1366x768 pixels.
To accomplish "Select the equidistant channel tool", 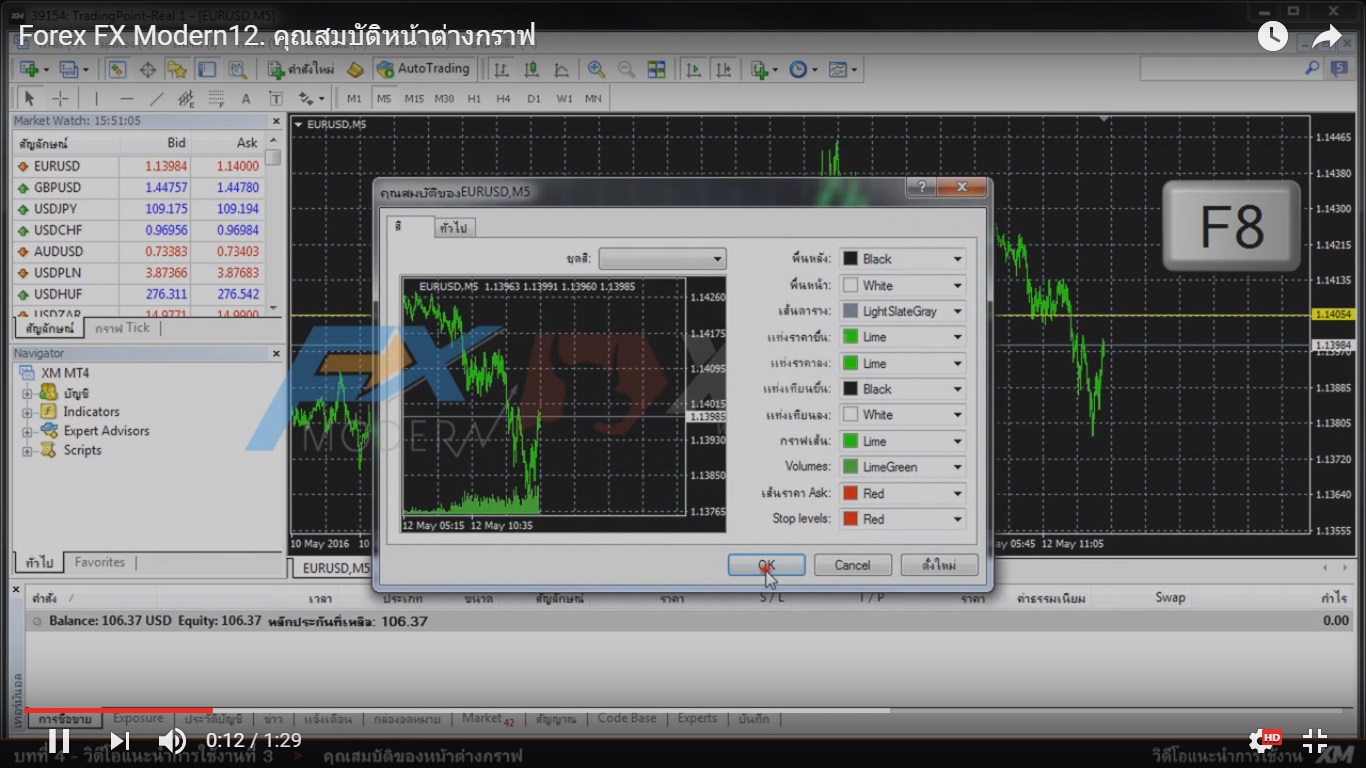I will (x=186, y=98).
